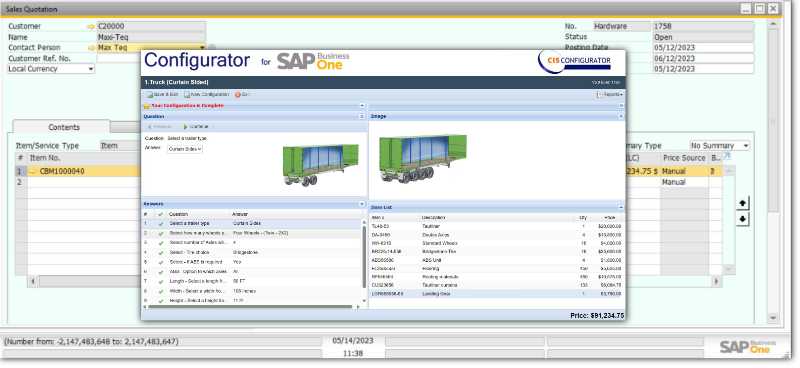The width and height of the screenshot is (800, 368).
Task: Select the Height answer row
Action: pos(253,301)
